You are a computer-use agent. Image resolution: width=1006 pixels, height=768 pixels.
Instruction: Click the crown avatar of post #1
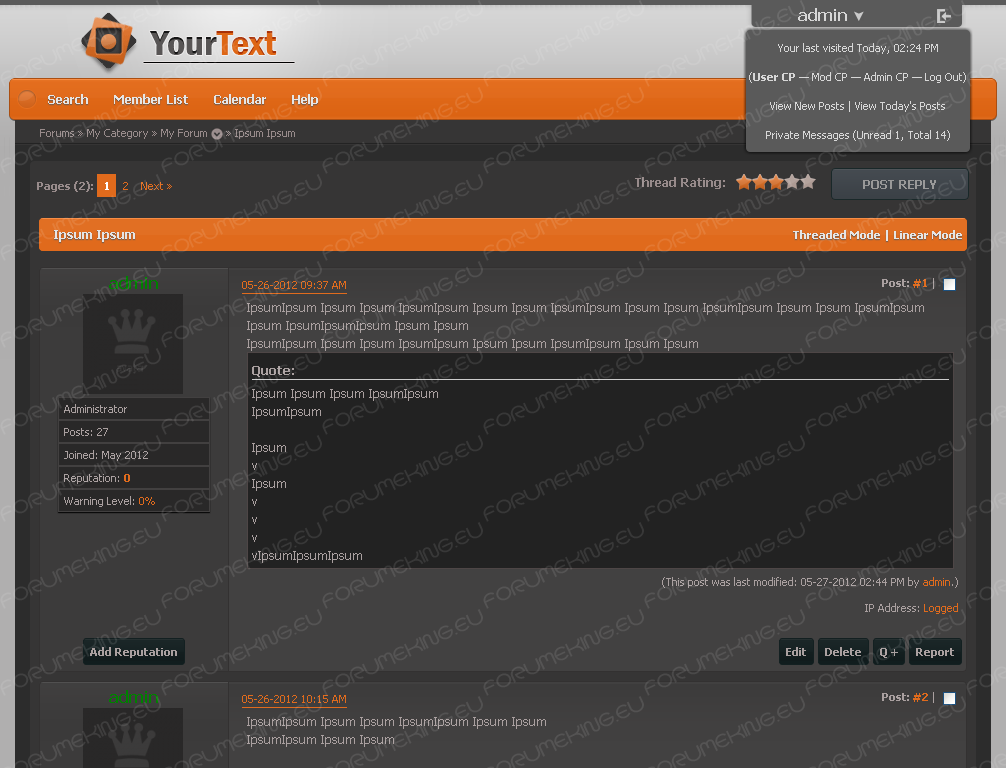133,343
